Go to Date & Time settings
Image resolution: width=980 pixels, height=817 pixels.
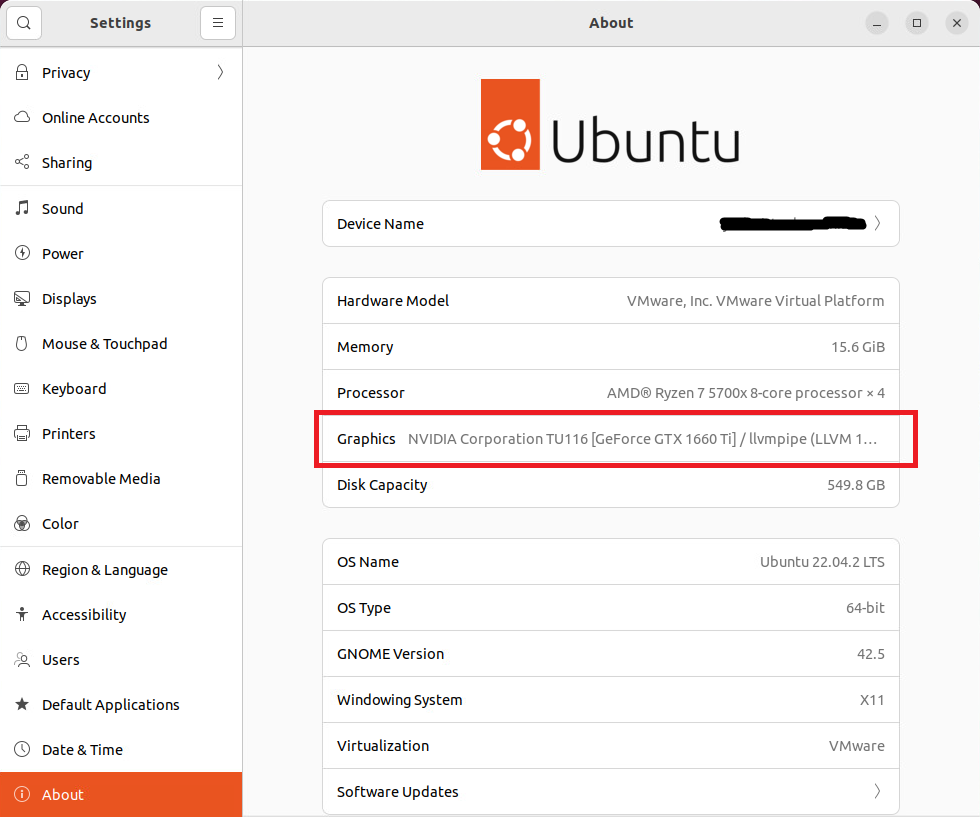[121, 749]
